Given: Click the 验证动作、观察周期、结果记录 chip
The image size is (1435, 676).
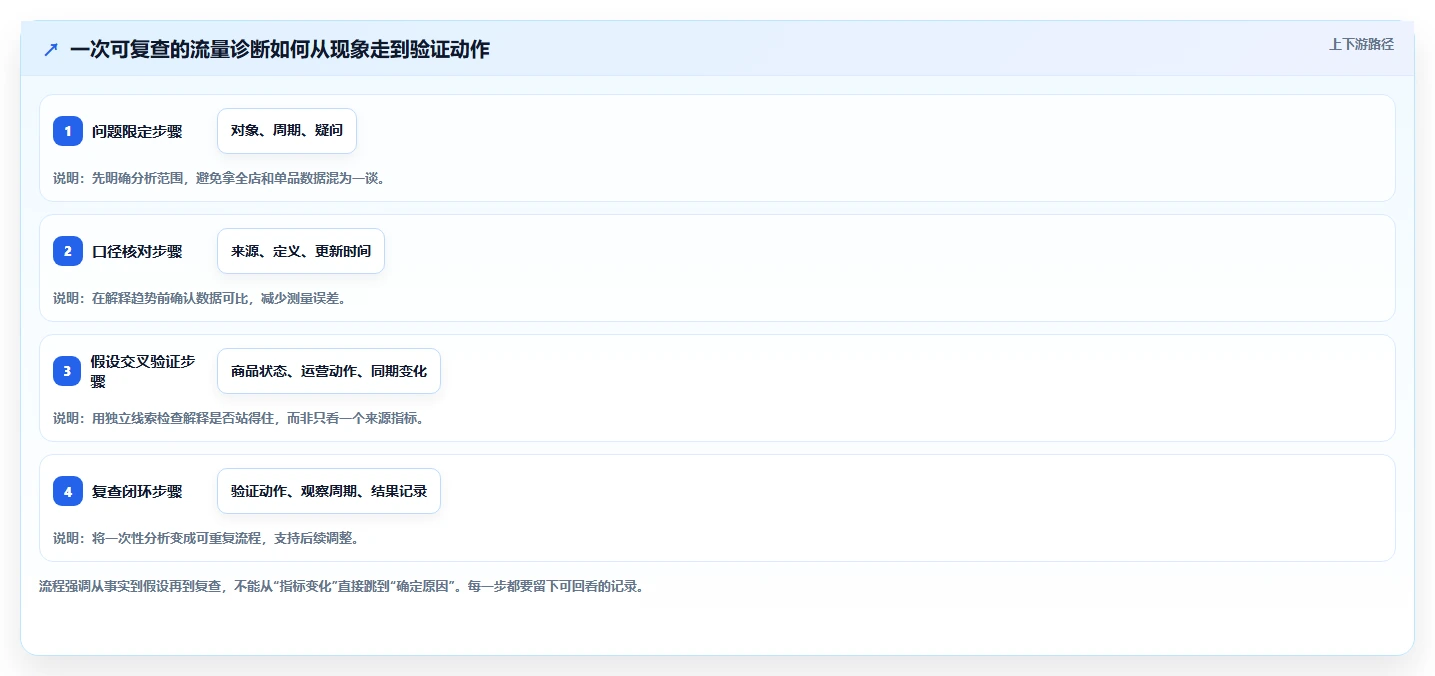Looking at the screenshot, I should click(x=329, y=491).
